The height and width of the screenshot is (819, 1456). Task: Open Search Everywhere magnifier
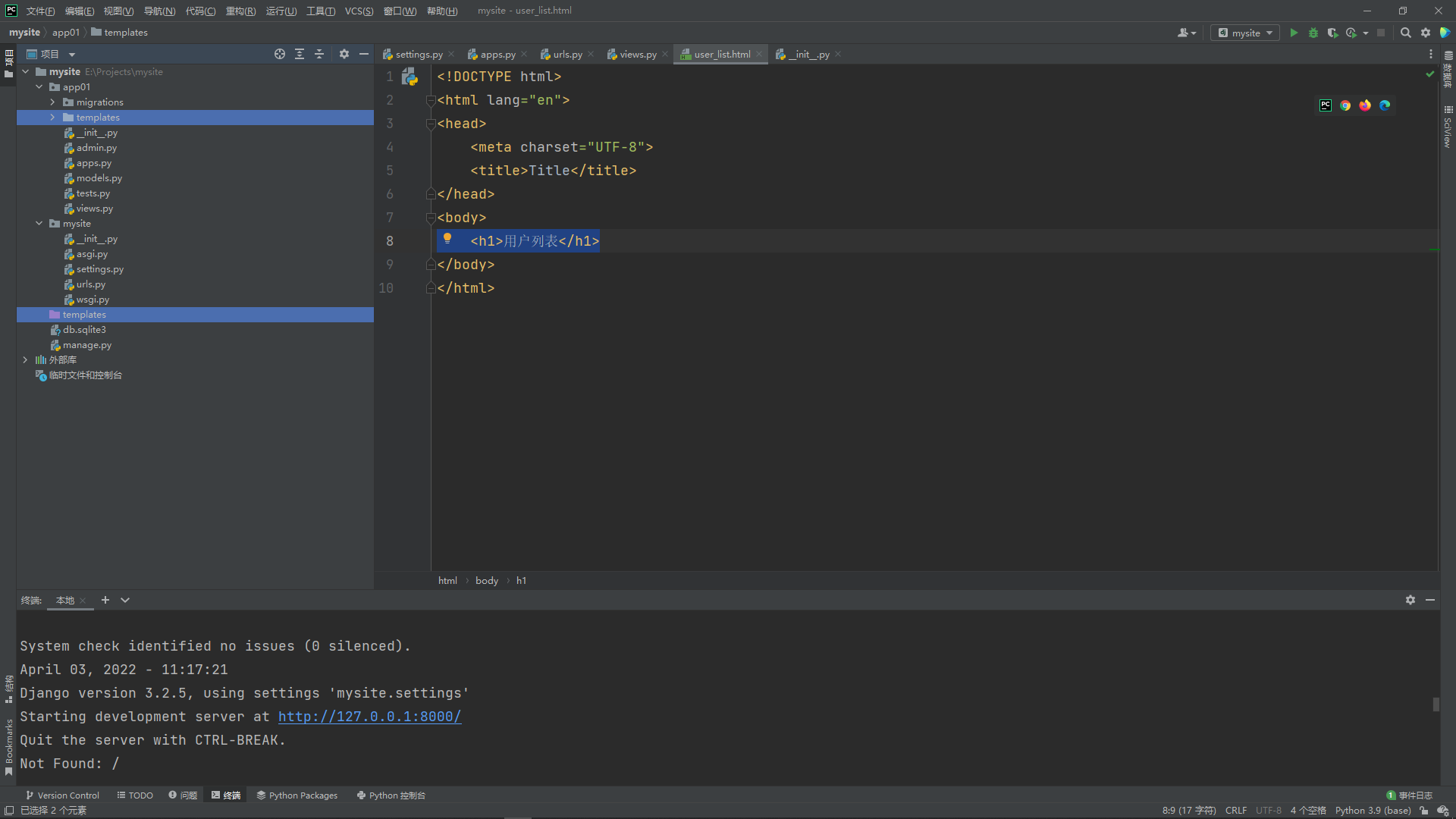pos(1405,33)
